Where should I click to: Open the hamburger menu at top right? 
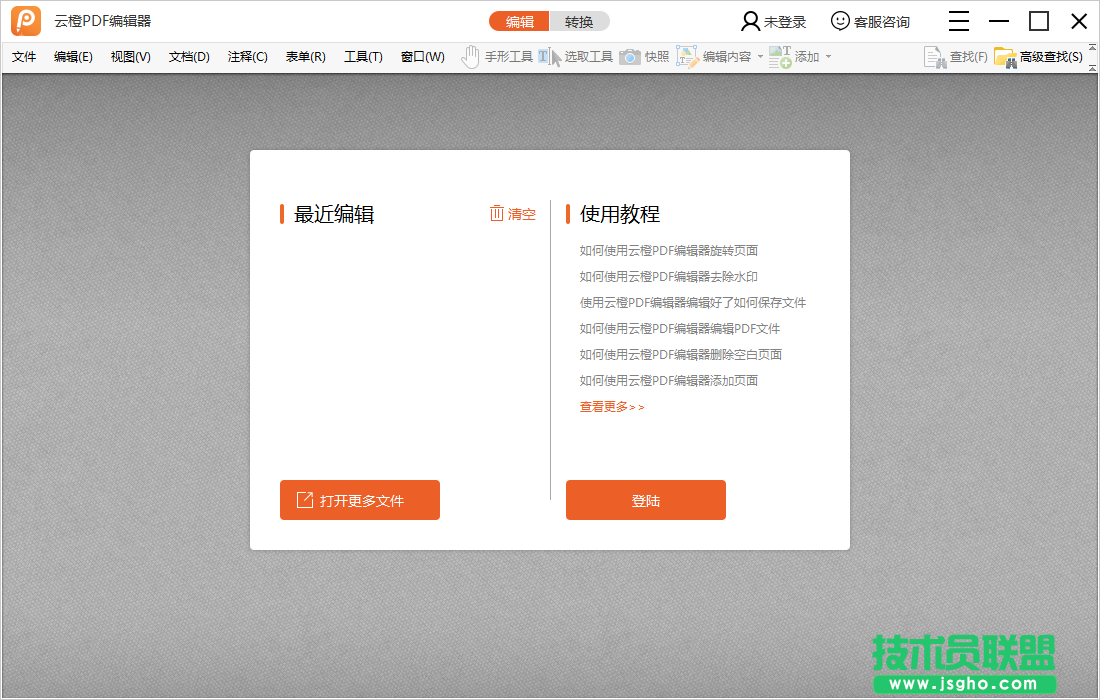(x=958, y=20)
